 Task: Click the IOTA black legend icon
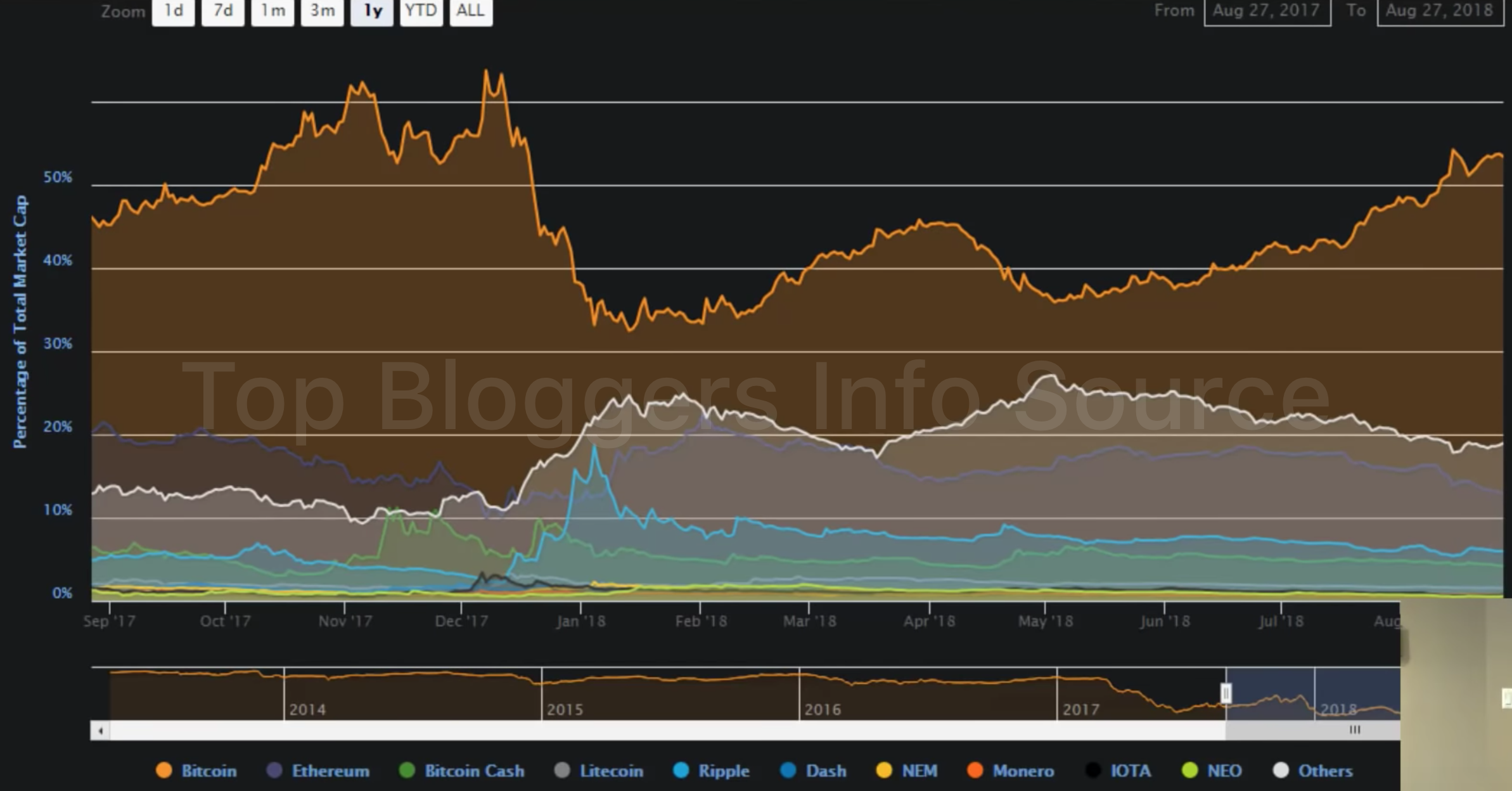(1093, 771)
